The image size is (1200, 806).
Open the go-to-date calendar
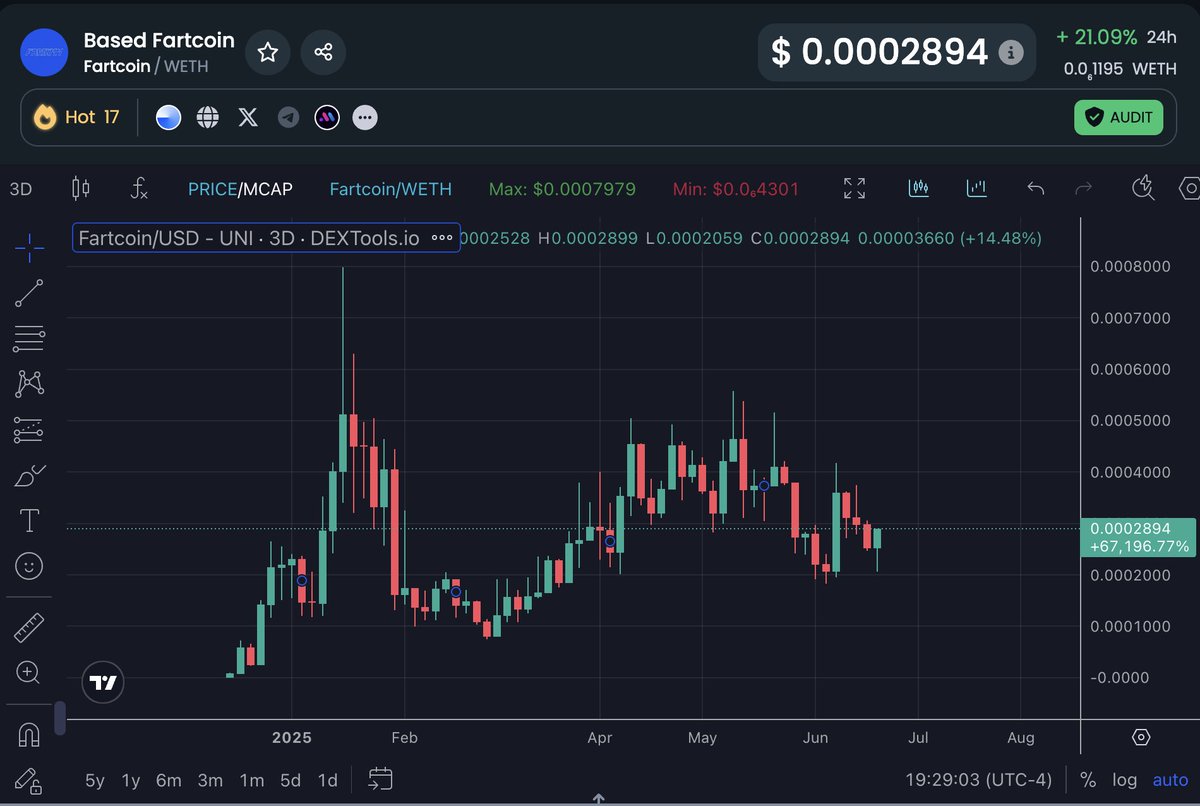click(x=380, y=779)
